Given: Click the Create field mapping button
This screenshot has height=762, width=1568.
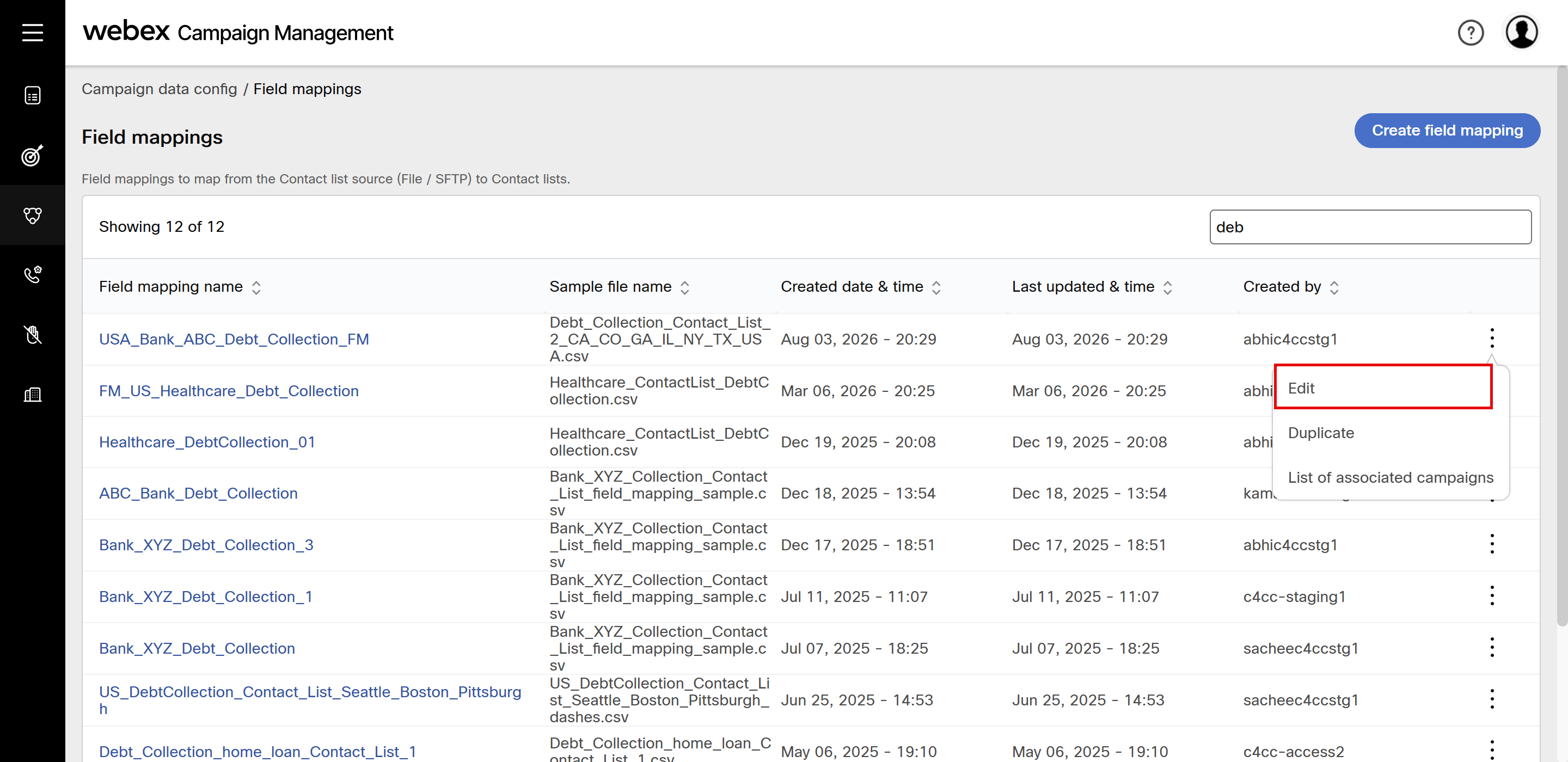Looking at the screenshot, I should point(1447,130).
